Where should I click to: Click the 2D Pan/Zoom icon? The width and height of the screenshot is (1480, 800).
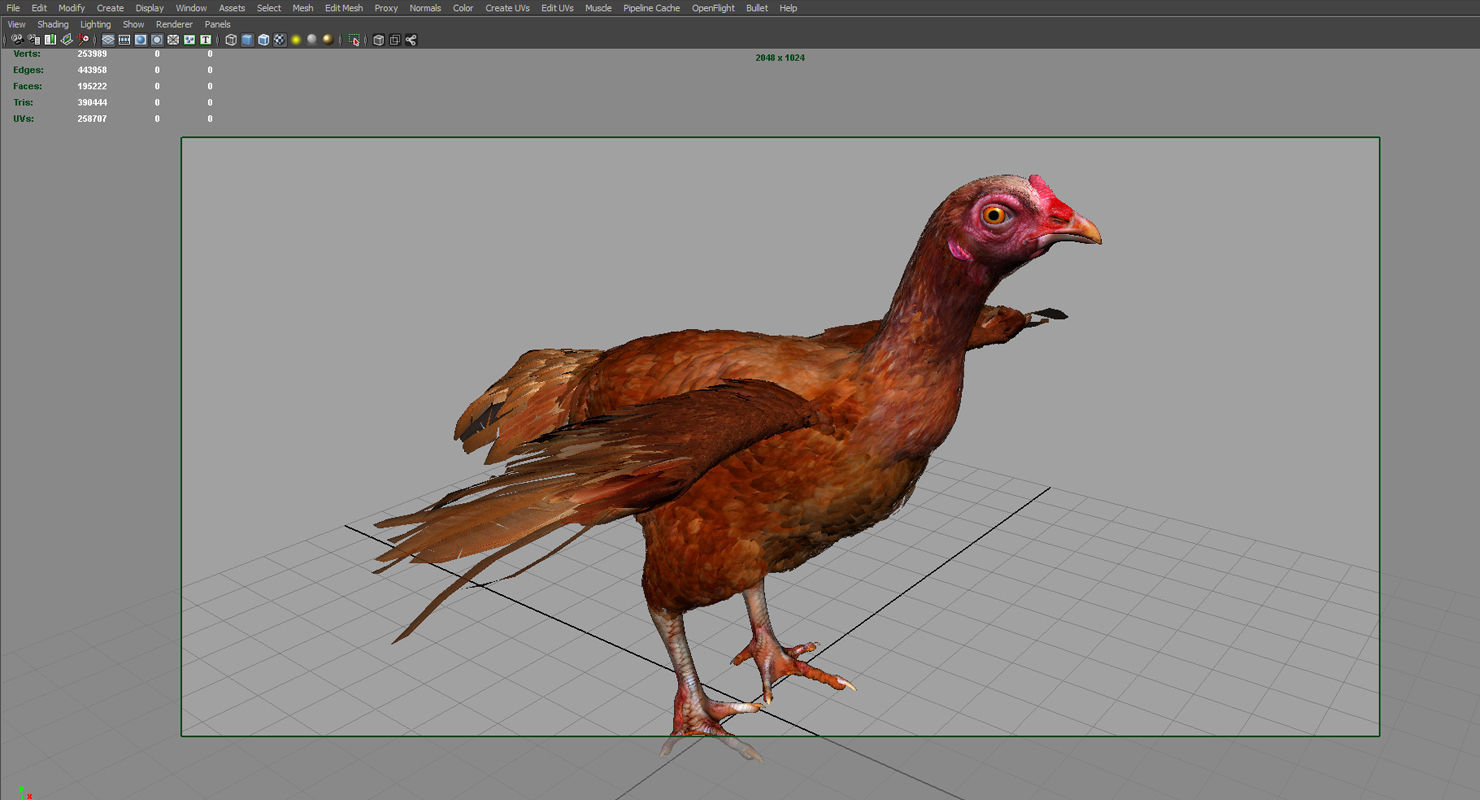tap(83, 40)
